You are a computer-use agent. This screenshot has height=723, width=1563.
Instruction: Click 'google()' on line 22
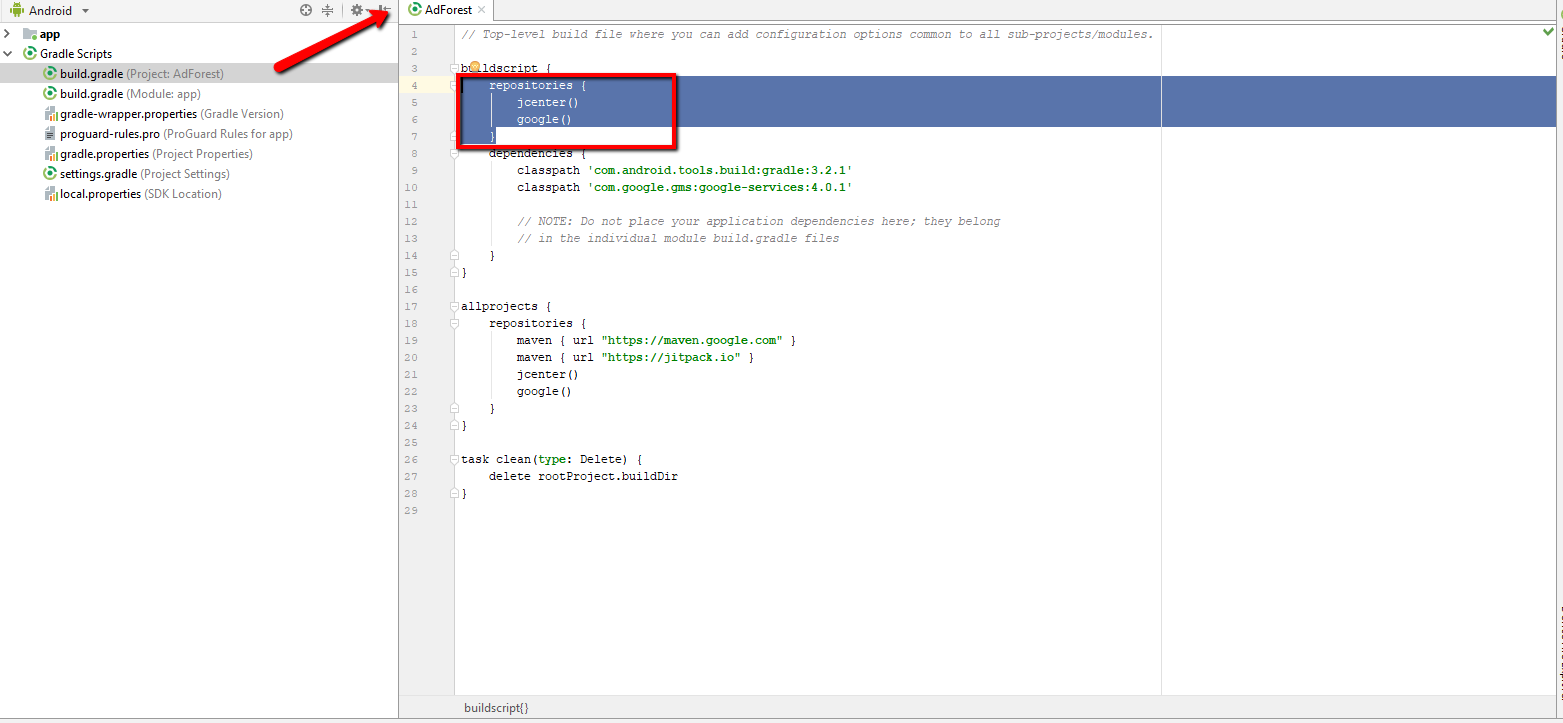(x=544, y=392)
